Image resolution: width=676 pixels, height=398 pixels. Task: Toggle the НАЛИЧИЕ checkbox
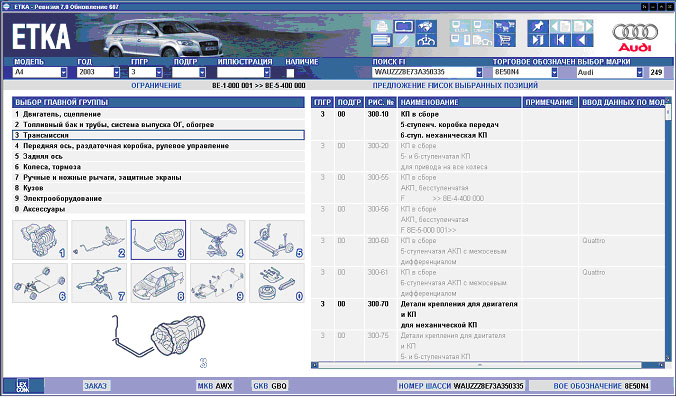click(290, 73)
